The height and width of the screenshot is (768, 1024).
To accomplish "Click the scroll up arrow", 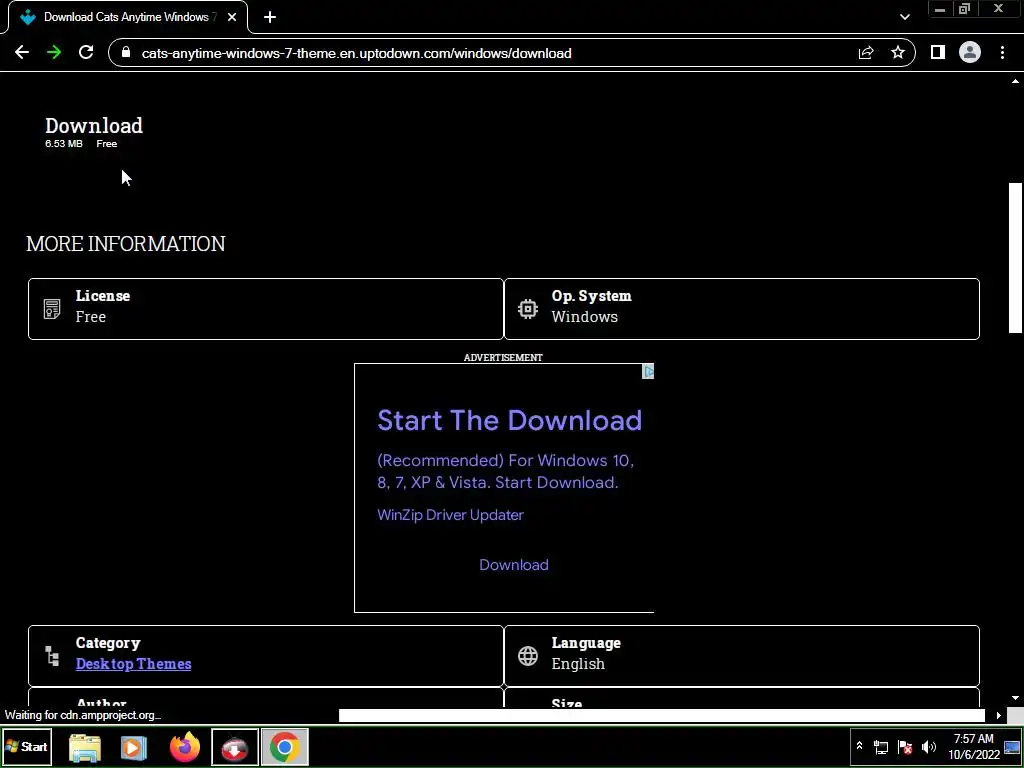I will pyautogui.click(x=1016, y=82).
